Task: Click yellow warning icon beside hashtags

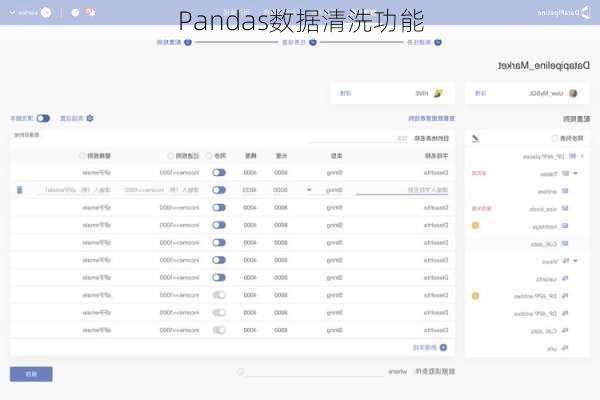Action: pyautogui.click(x=475, y=225)
